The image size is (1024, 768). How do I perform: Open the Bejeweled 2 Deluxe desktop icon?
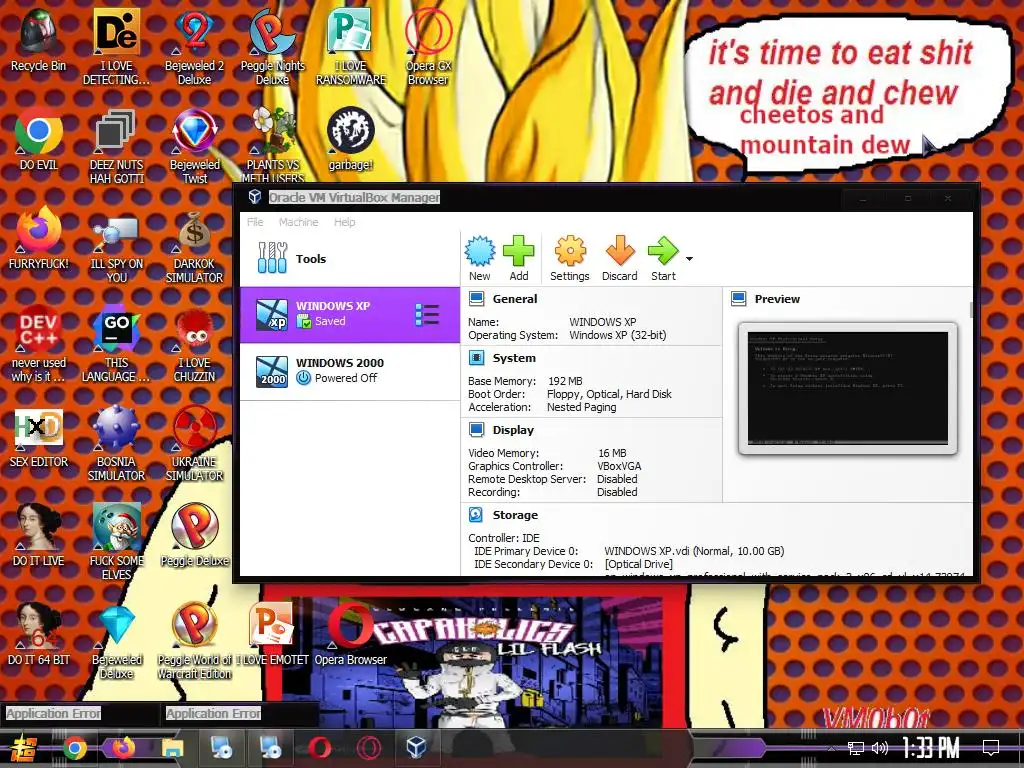coord(194,47)
